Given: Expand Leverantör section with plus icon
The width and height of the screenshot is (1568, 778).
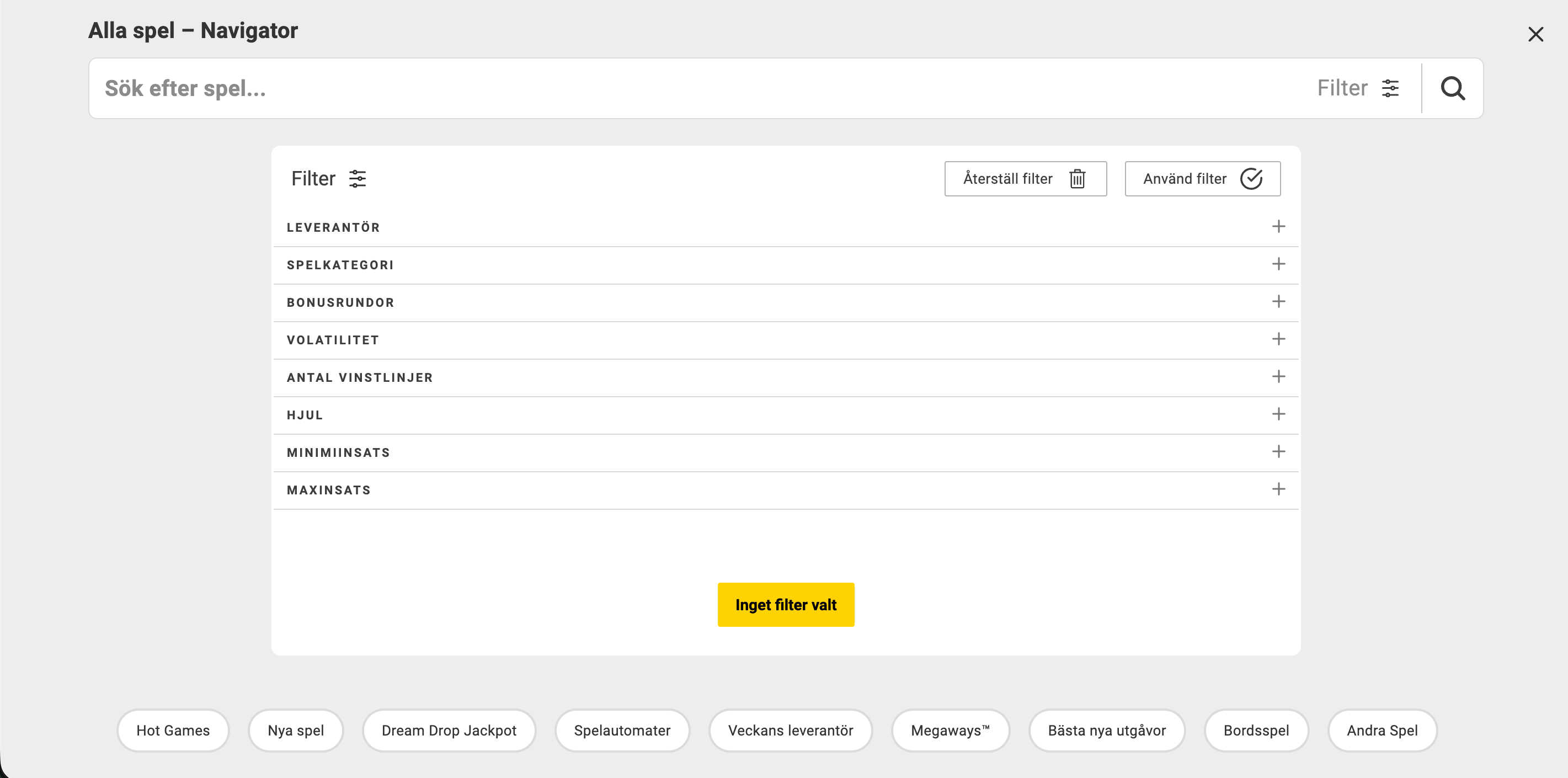Looking at the screenshot, I should coord(1278,226).
